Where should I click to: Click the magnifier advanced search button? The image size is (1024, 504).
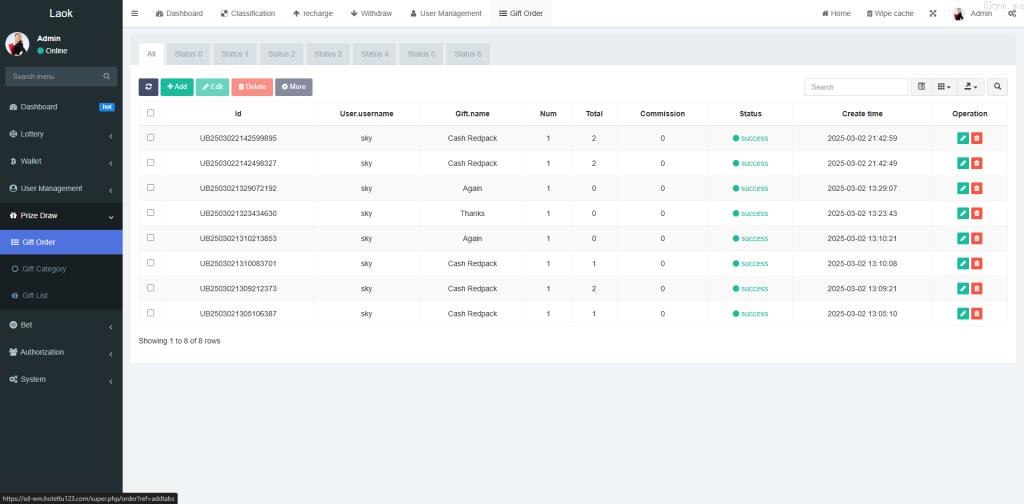(x=998, y=87)
